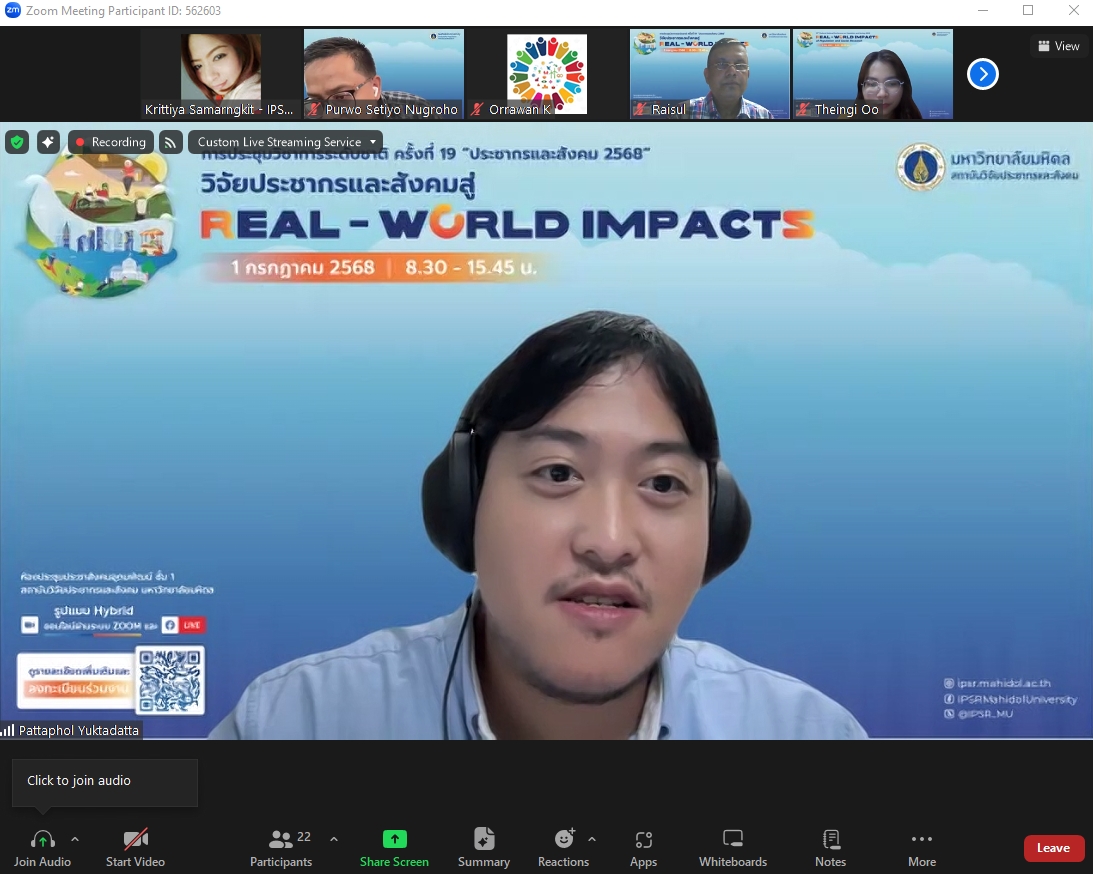1093x874 pixels.
Task: Open the Apps panel
Action: tap(643, 848)
